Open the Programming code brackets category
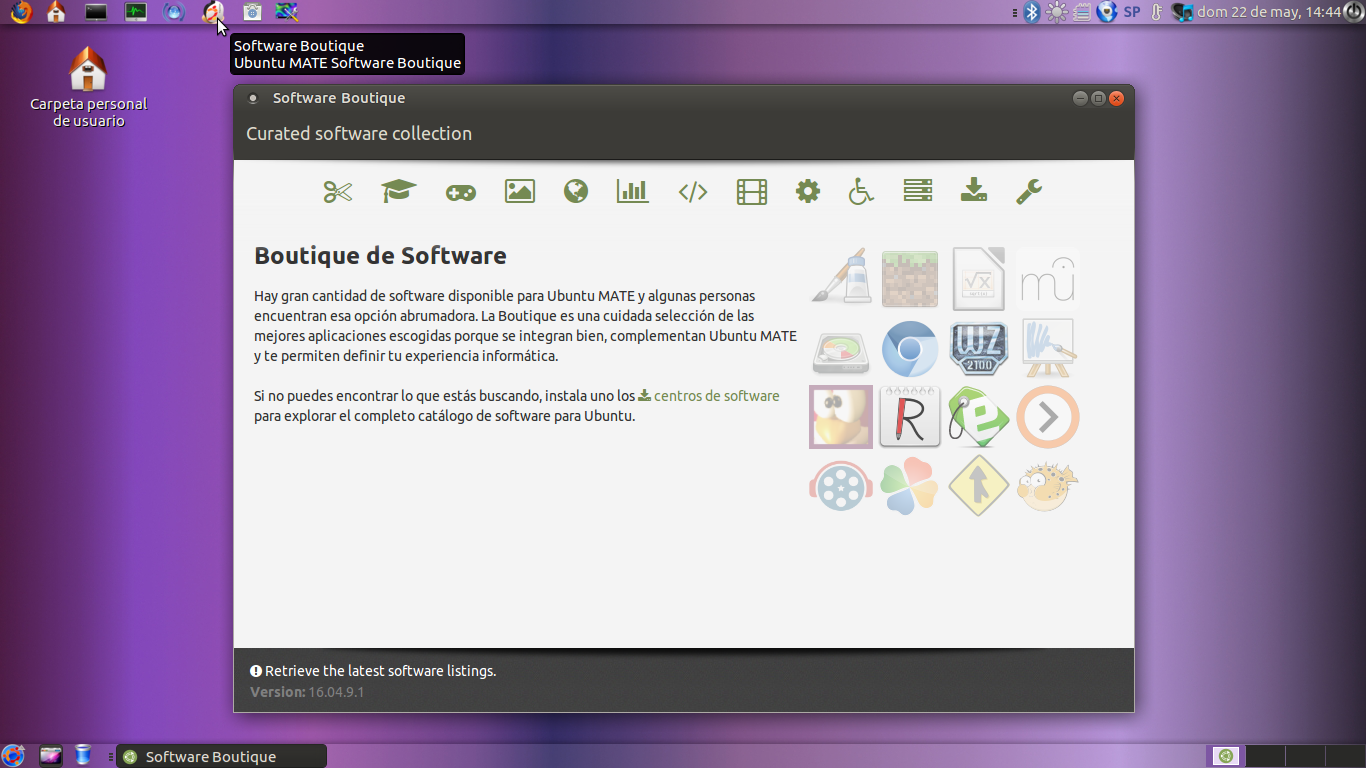The width and height of the screenshot is (1366, 768). click(693, 192)
